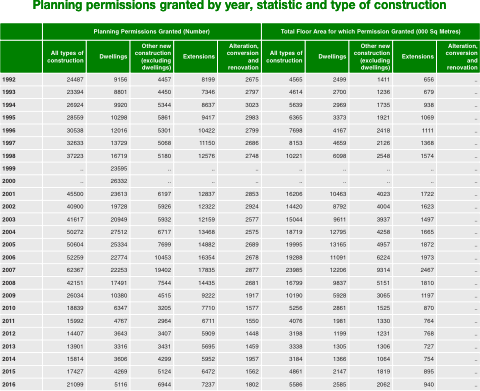Select the 1992 row label
Screen dimensions: 480x391
pyautogui.click(x=9, y=80)
